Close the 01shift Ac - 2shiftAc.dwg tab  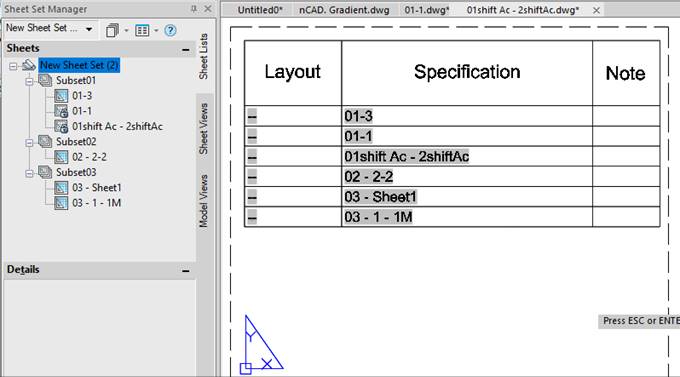(597, 10)
